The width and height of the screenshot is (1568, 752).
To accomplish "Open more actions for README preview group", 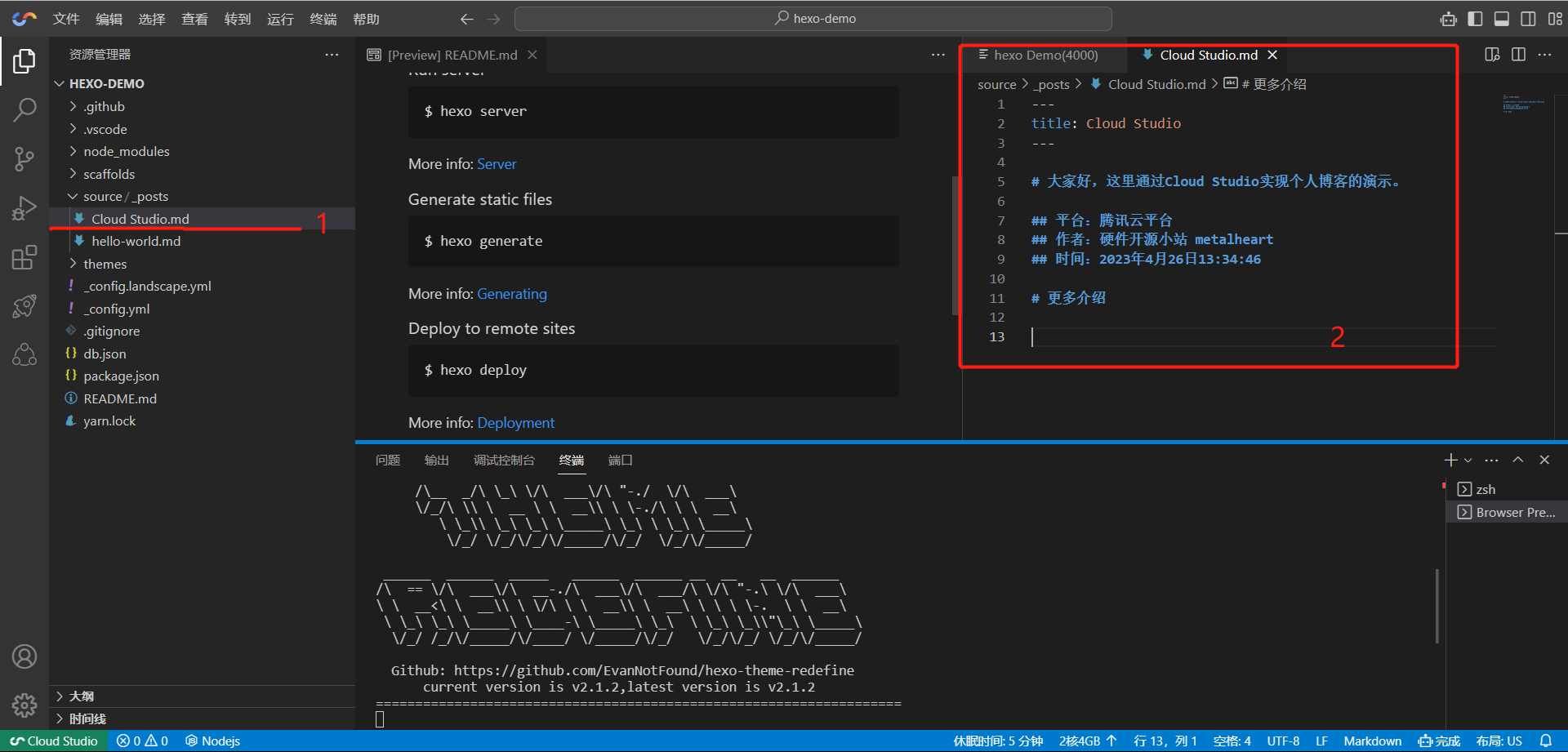I will [938, 55].
